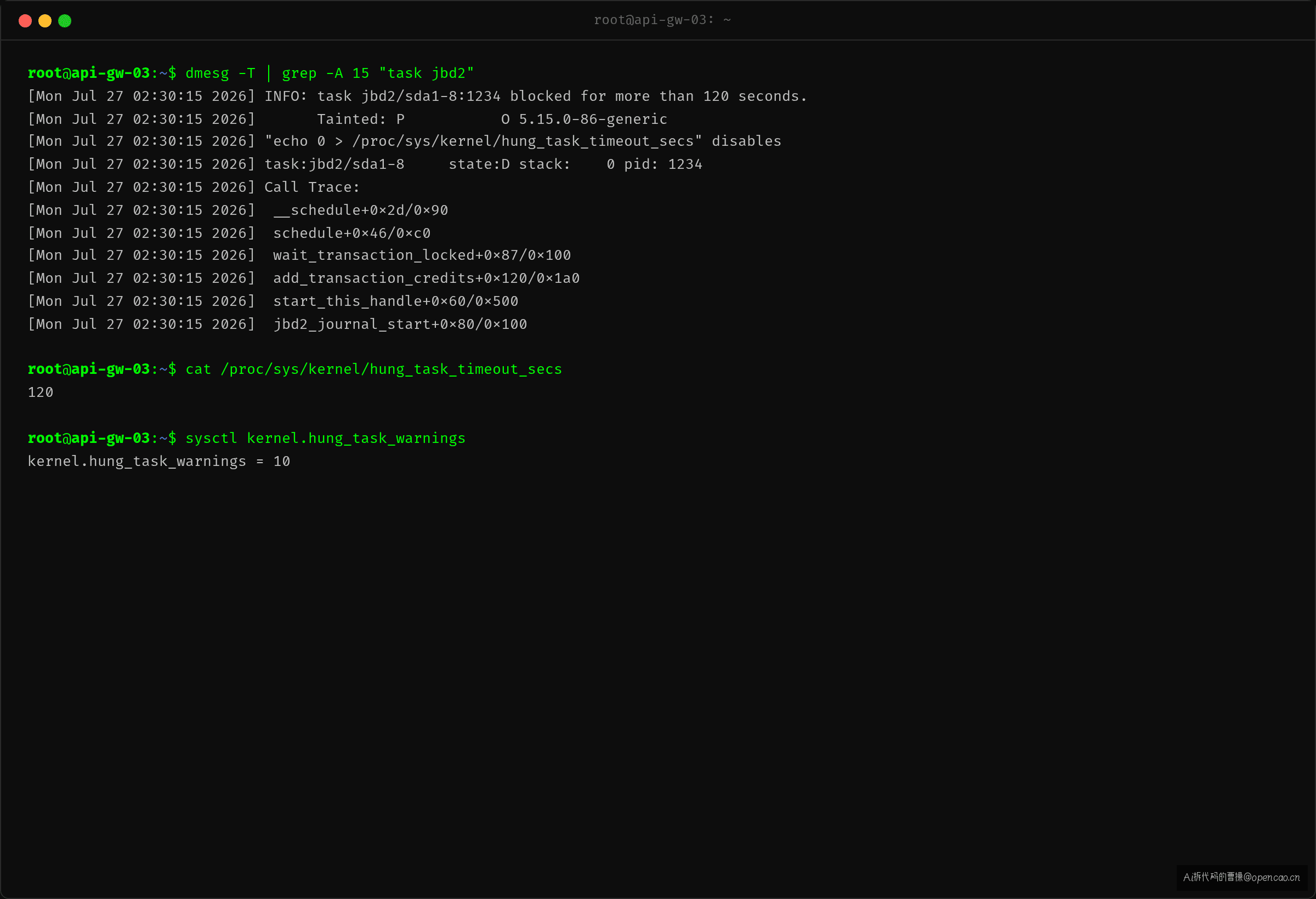Click the blocked for more than 120 seconds line

417,96
